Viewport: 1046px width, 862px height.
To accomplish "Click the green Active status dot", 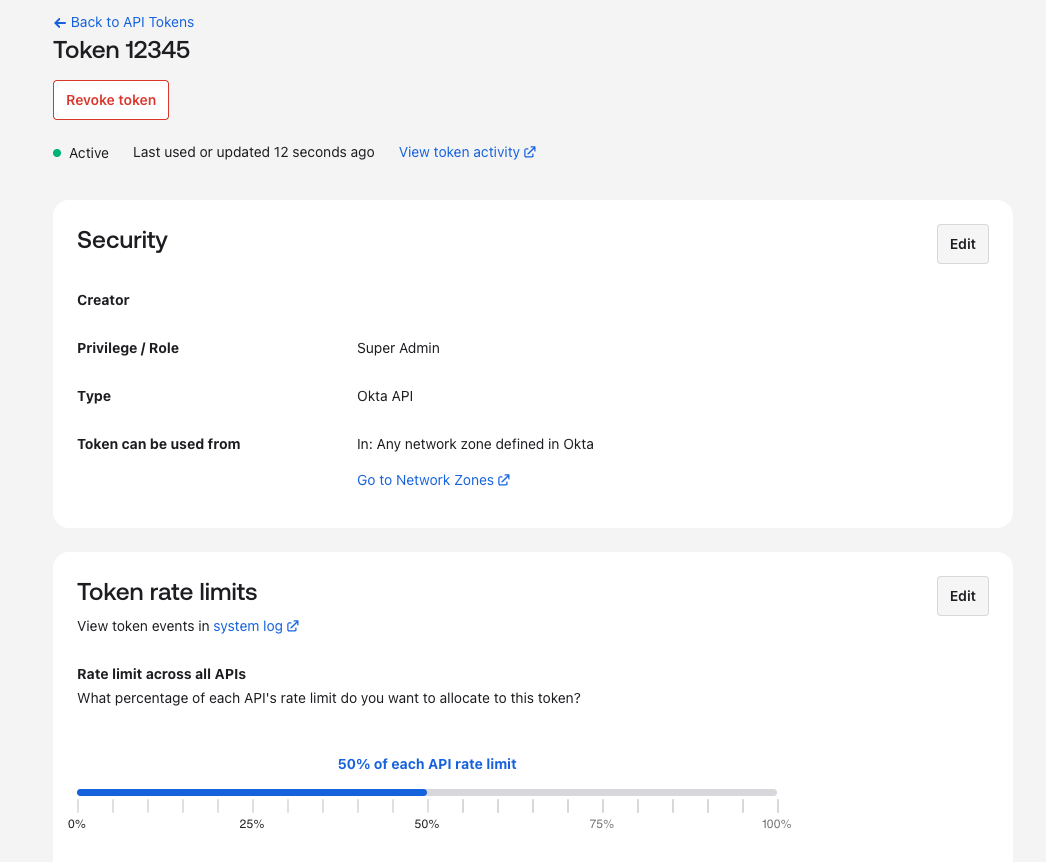I will [x=57, y=152].
